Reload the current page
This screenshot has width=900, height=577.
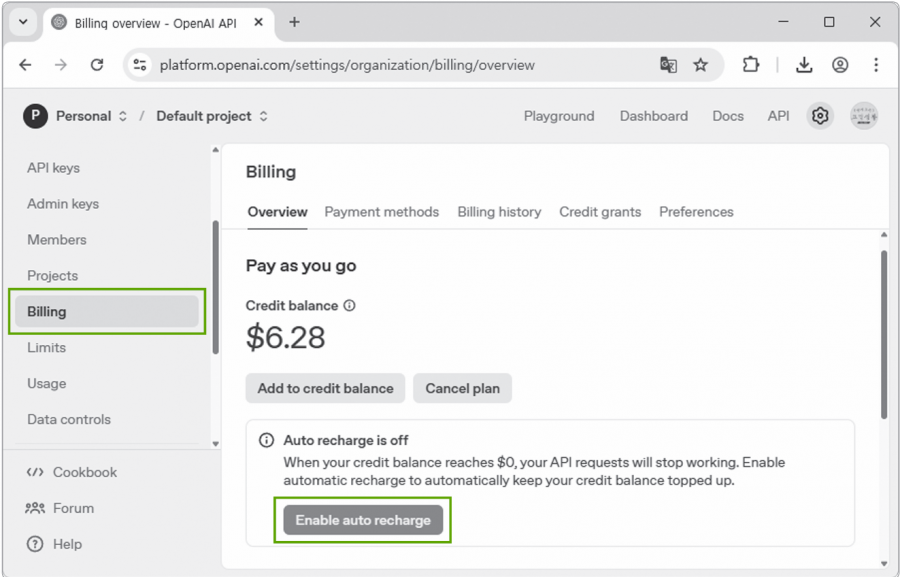tap(97, 65)
